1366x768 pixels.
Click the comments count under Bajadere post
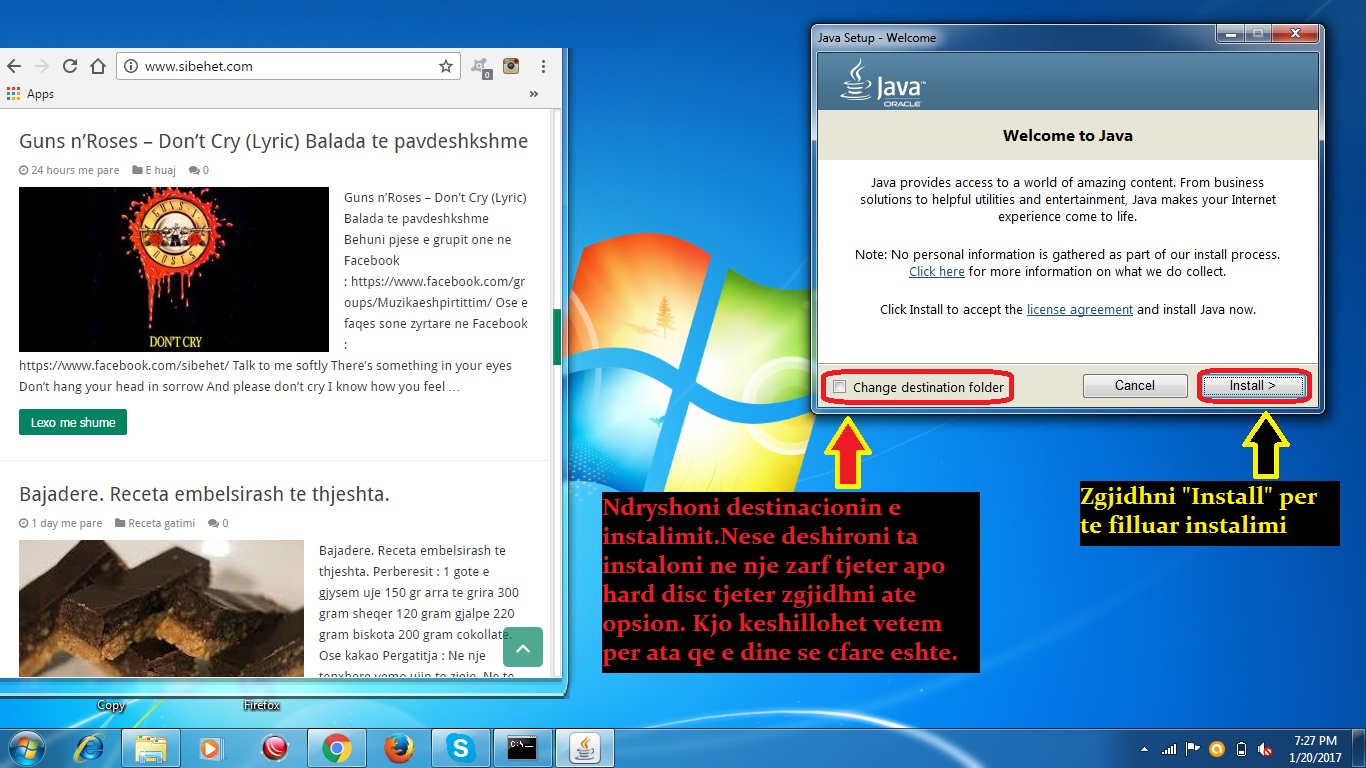point(218,523)
